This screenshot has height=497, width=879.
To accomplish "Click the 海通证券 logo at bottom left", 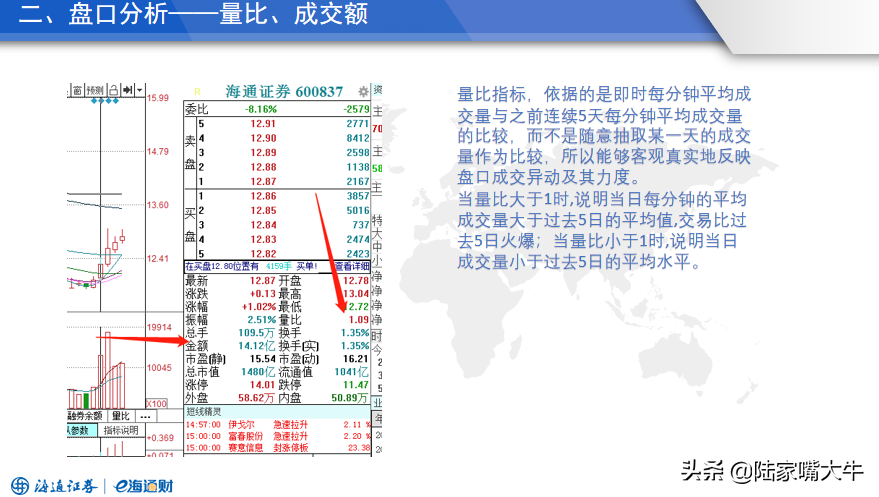I will 54,486.
